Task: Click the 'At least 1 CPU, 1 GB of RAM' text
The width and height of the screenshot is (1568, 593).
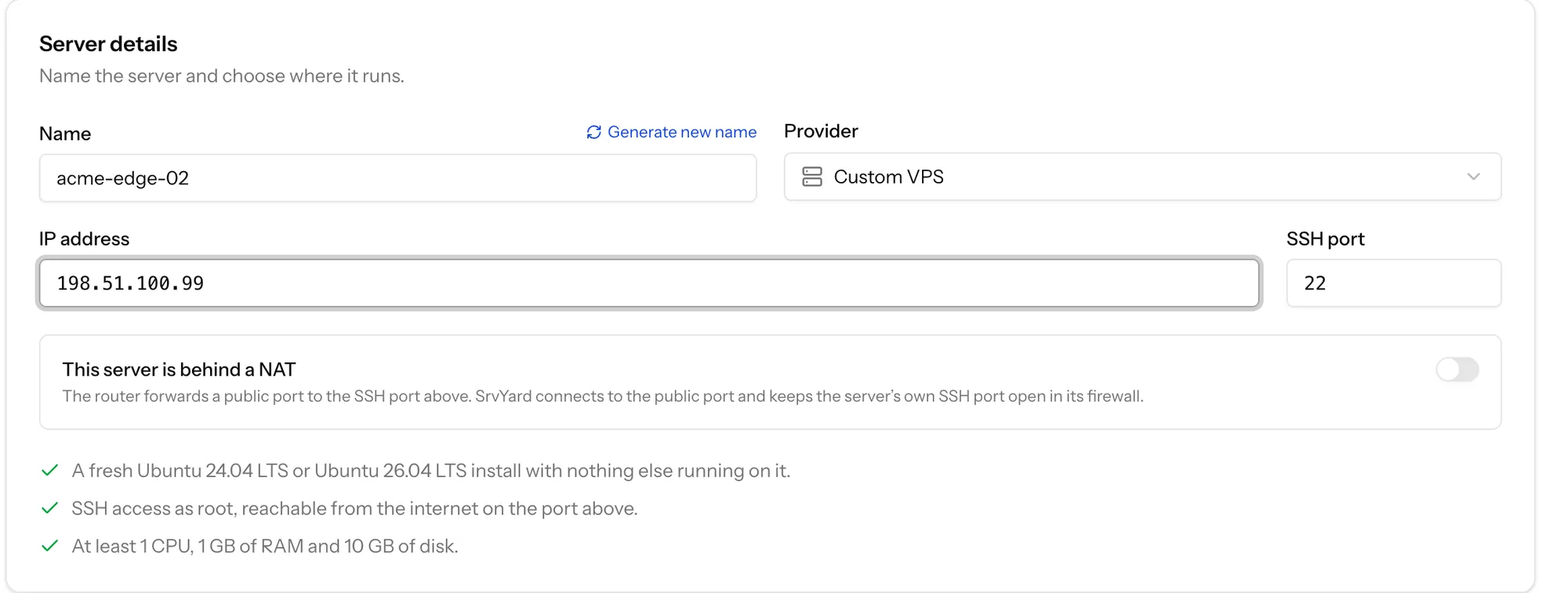Action: [x=265, y=546]
